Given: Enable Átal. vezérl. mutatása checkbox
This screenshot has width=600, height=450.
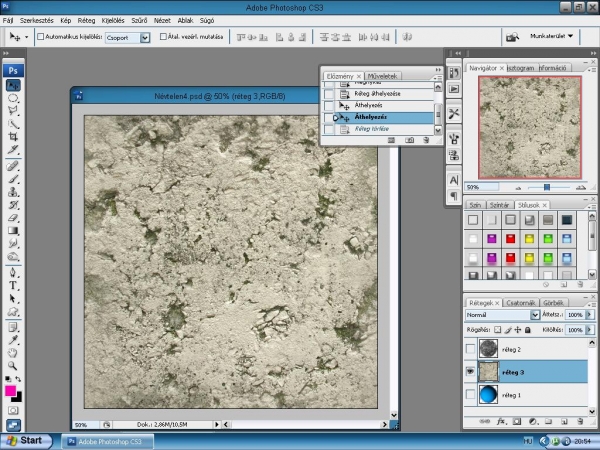Looking at the screenshot, I should (x=163, y=37).
